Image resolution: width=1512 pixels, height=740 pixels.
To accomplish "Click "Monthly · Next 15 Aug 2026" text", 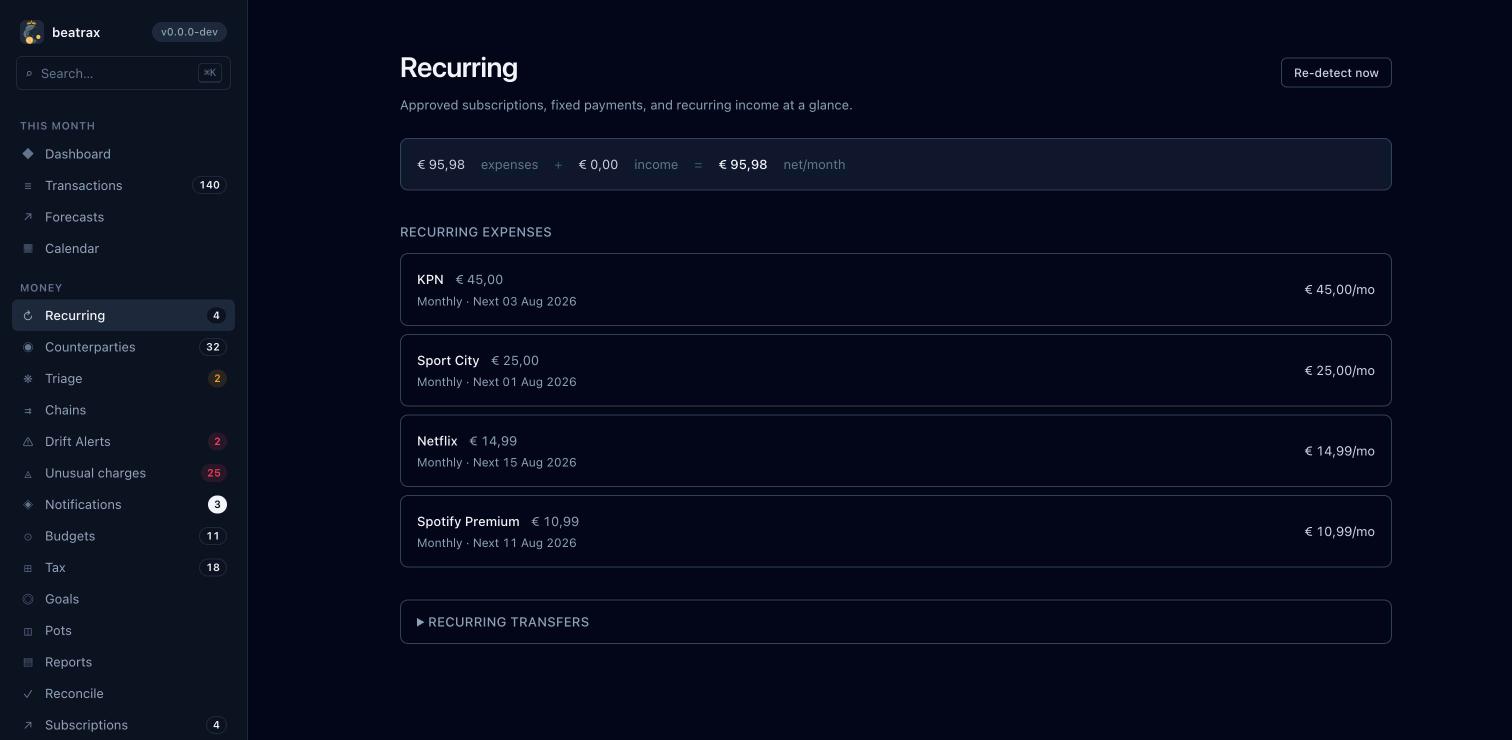I will tap(496, 462).
